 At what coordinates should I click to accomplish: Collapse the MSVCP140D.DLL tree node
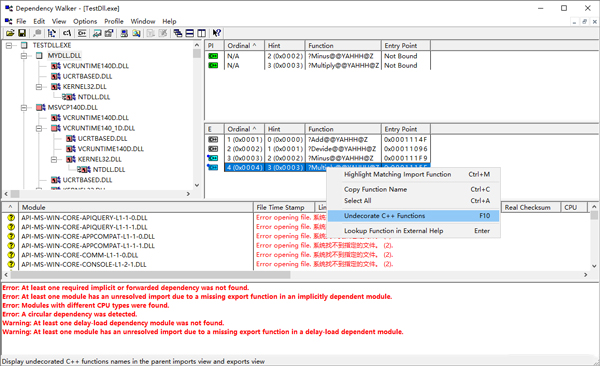pyautogui.click(x=24, y=108)
